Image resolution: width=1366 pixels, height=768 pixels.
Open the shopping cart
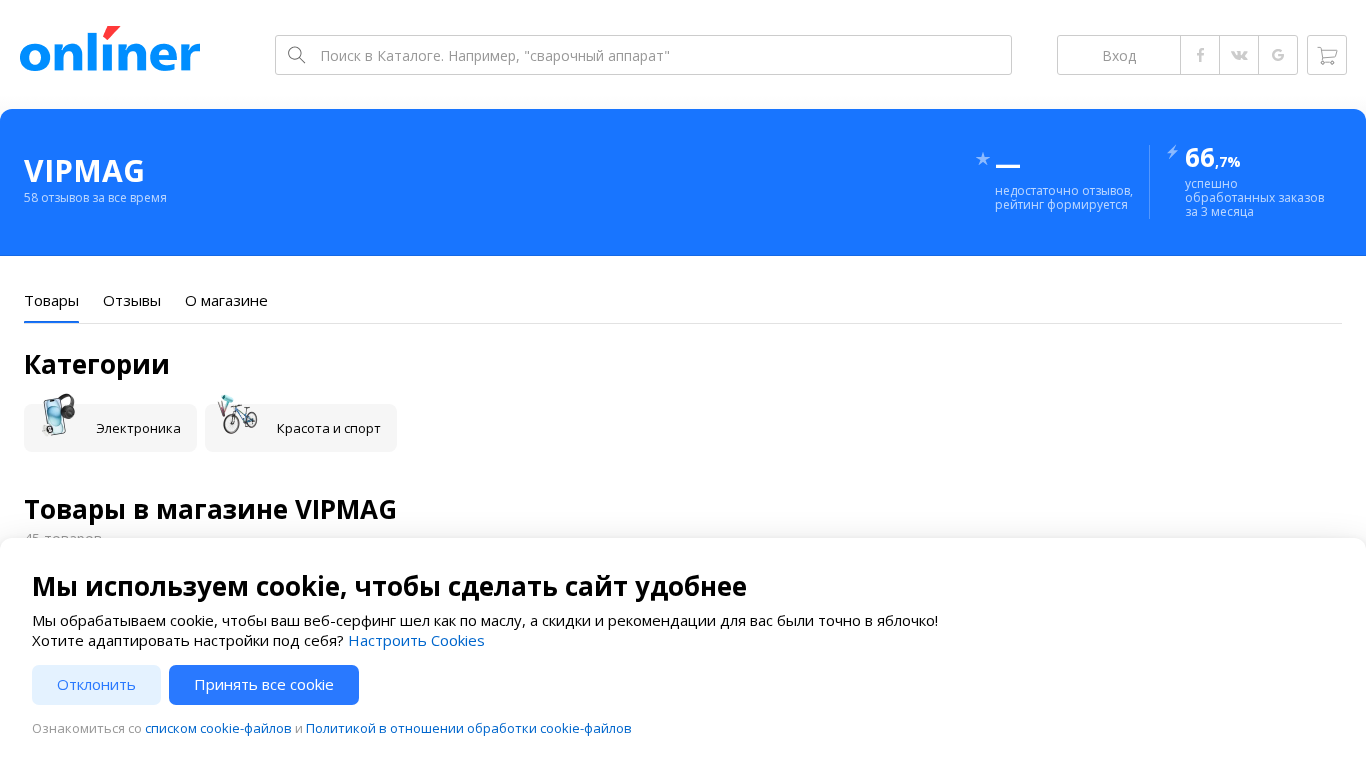[1327, 55]
